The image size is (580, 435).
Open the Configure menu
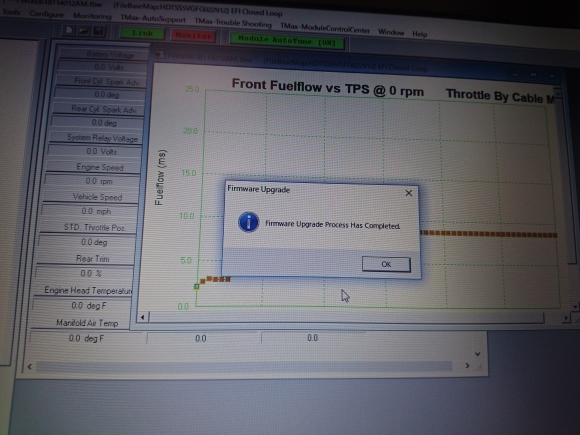(47, 14)
